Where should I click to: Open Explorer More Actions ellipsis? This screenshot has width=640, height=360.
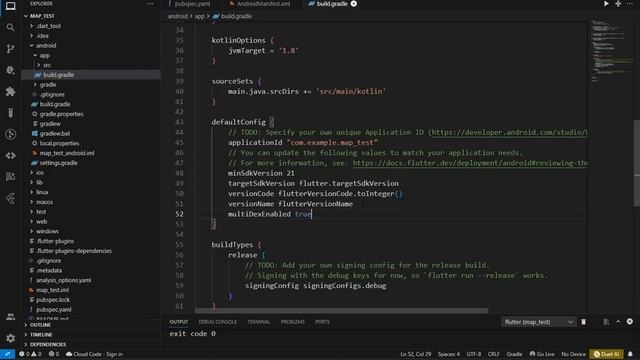pos(150,4)
